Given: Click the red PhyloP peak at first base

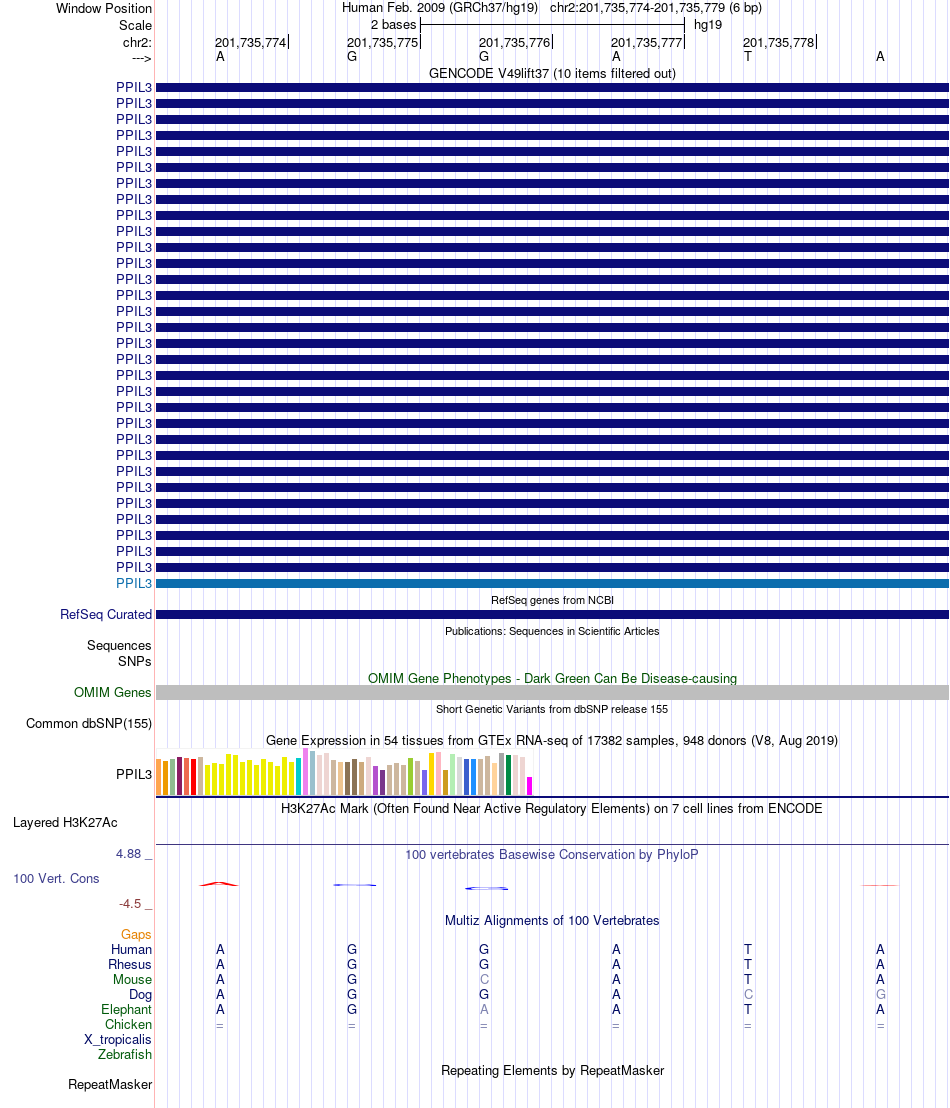Looking at the screenshot, I should 219,883.
